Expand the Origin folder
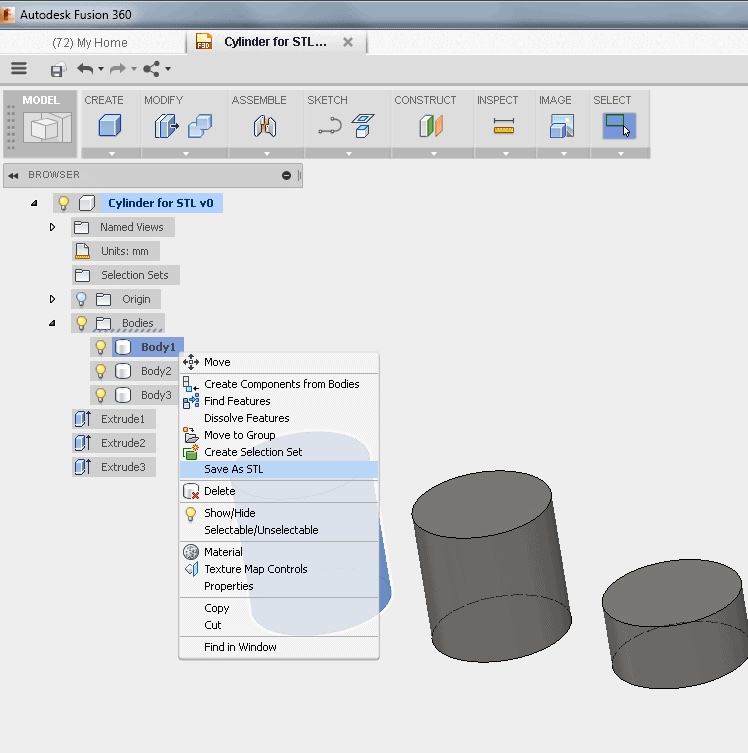748x753 pixels. pos(52,299)
